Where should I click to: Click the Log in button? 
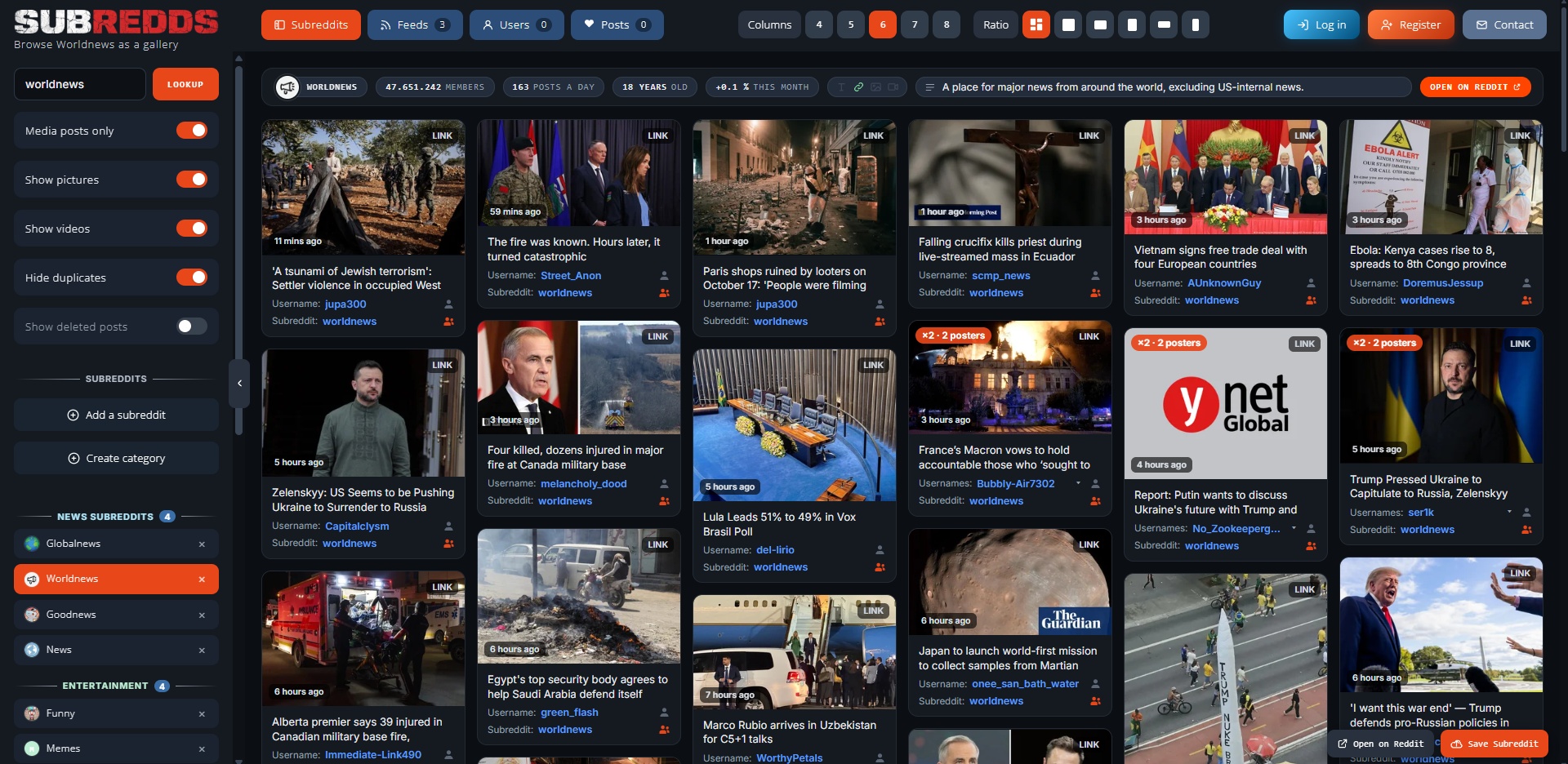click(x=1321, y=24)
